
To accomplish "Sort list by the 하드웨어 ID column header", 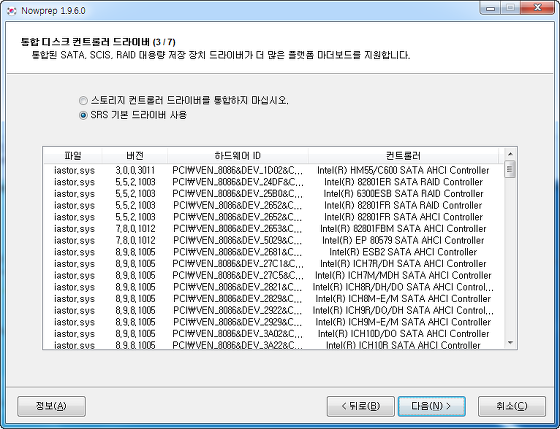I will [238, 156].
